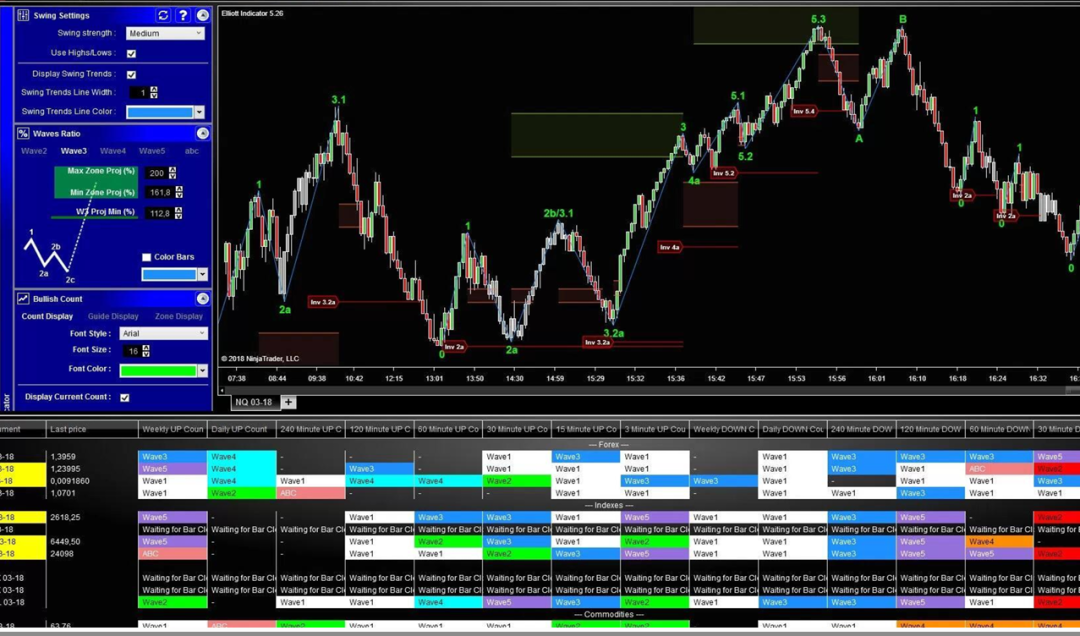
Task: Switch to the abc ratio tab
Action: [191, 151]
